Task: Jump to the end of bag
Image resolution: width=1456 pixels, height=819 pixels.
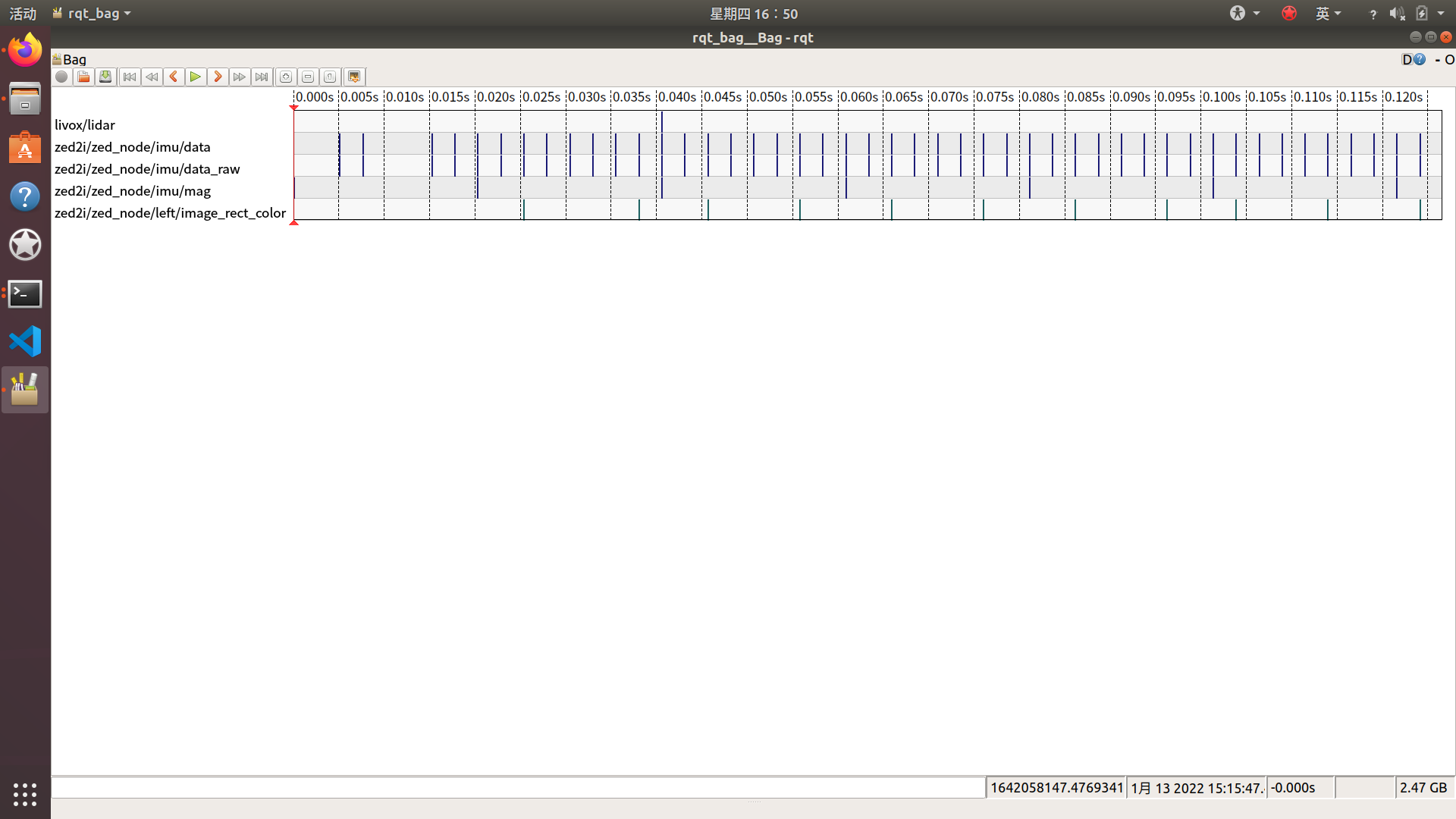Action: coord(262,77)
